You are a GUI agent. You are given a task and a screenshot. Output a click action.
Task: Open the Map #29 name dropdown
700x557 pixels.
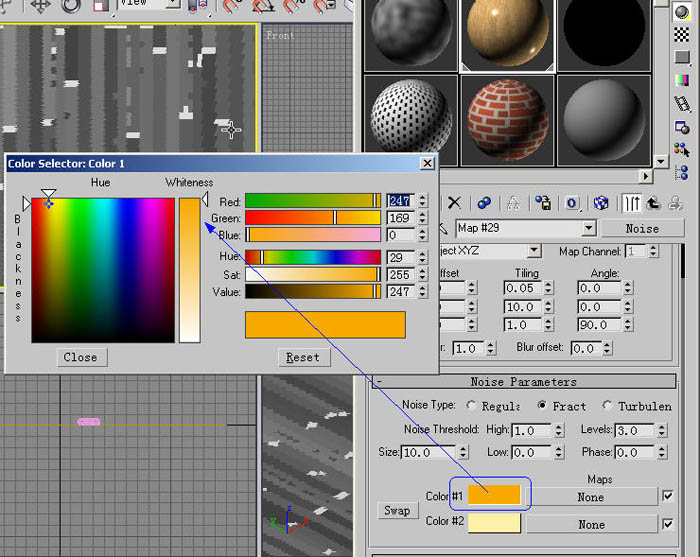(x=589, y=229)
